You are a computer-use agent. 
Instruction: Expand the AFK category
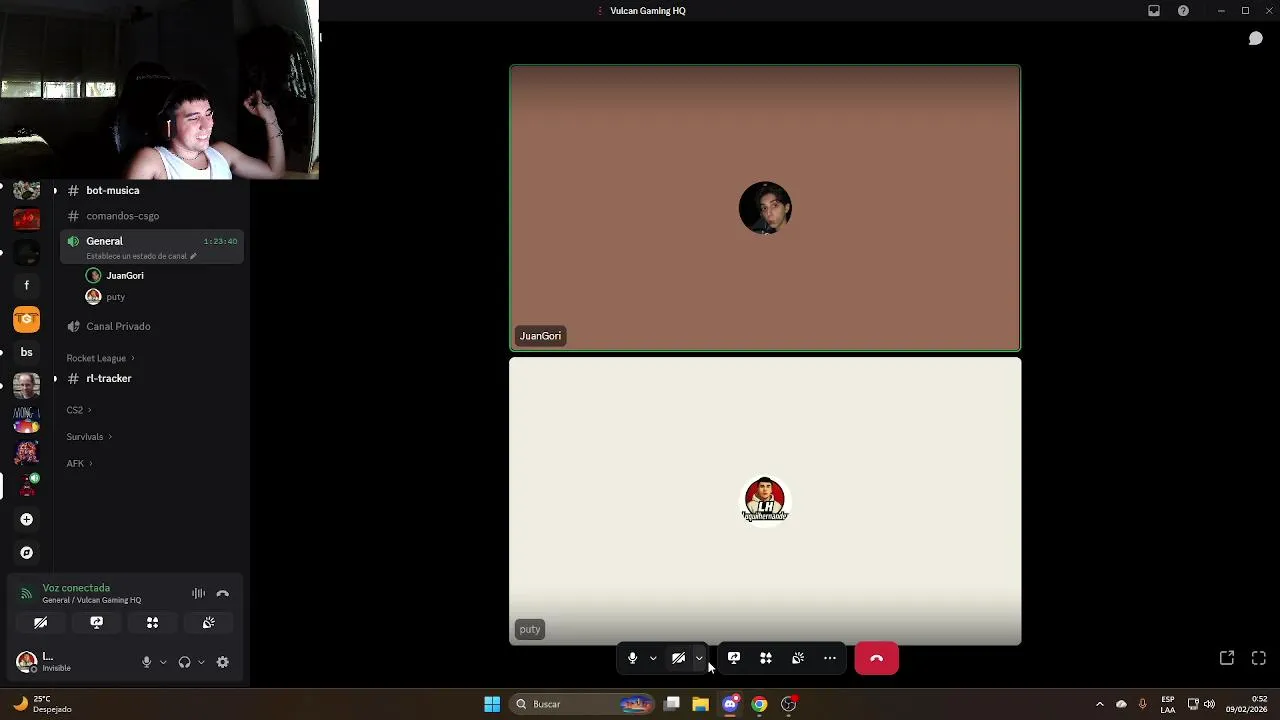click(79, 464)
